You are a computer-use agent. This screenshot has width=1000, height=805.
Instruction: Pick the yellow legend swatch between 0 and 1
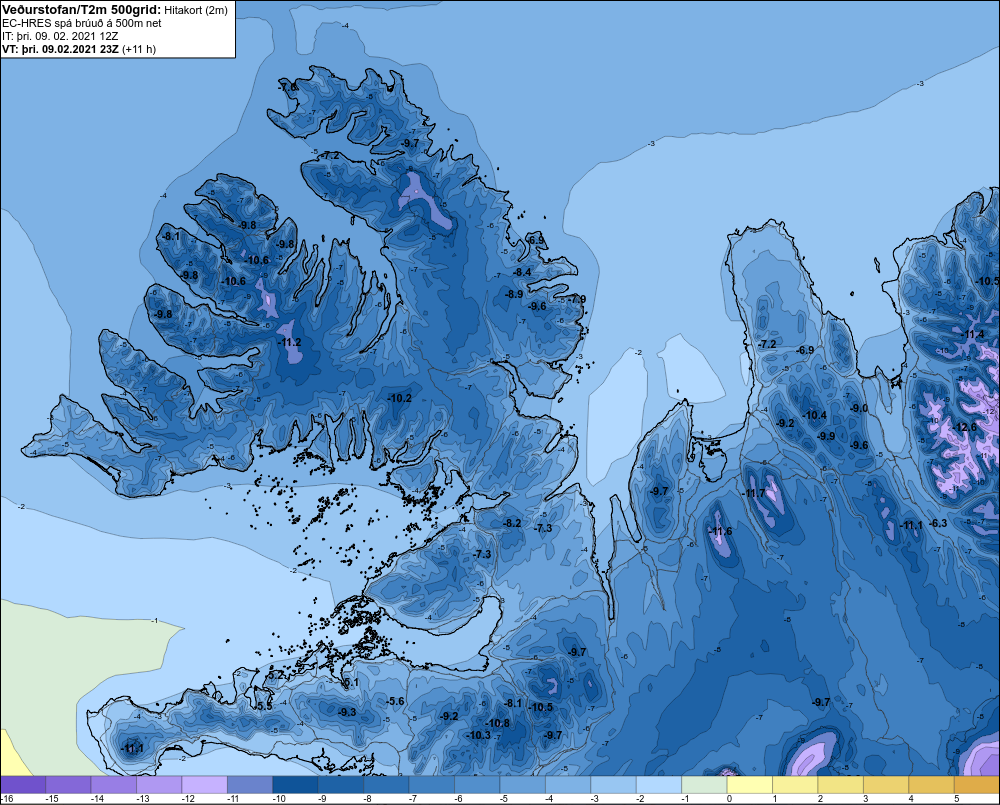coord(749,785)
